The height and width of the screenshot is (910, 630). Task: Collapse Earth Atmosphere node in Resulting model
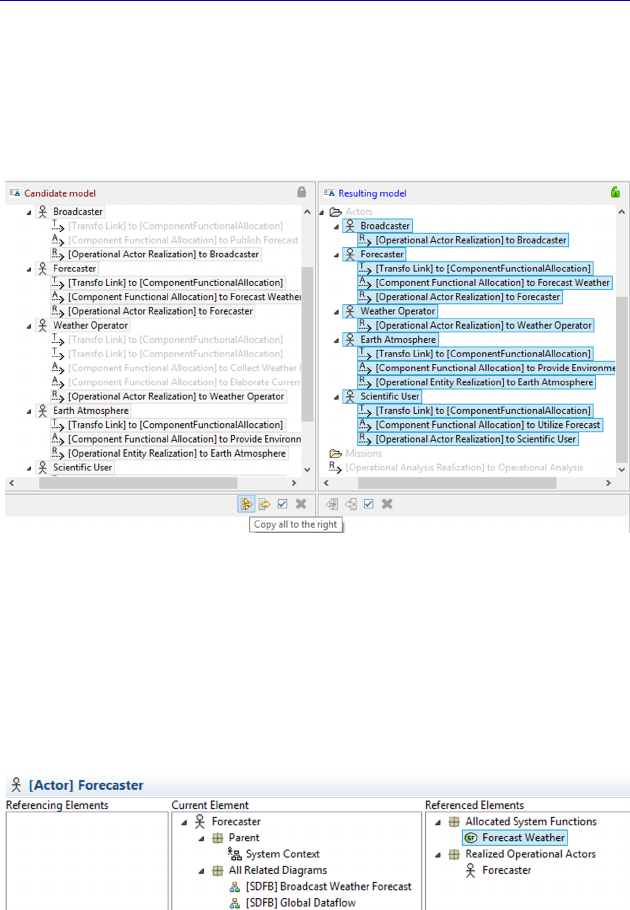coord(336,341)
